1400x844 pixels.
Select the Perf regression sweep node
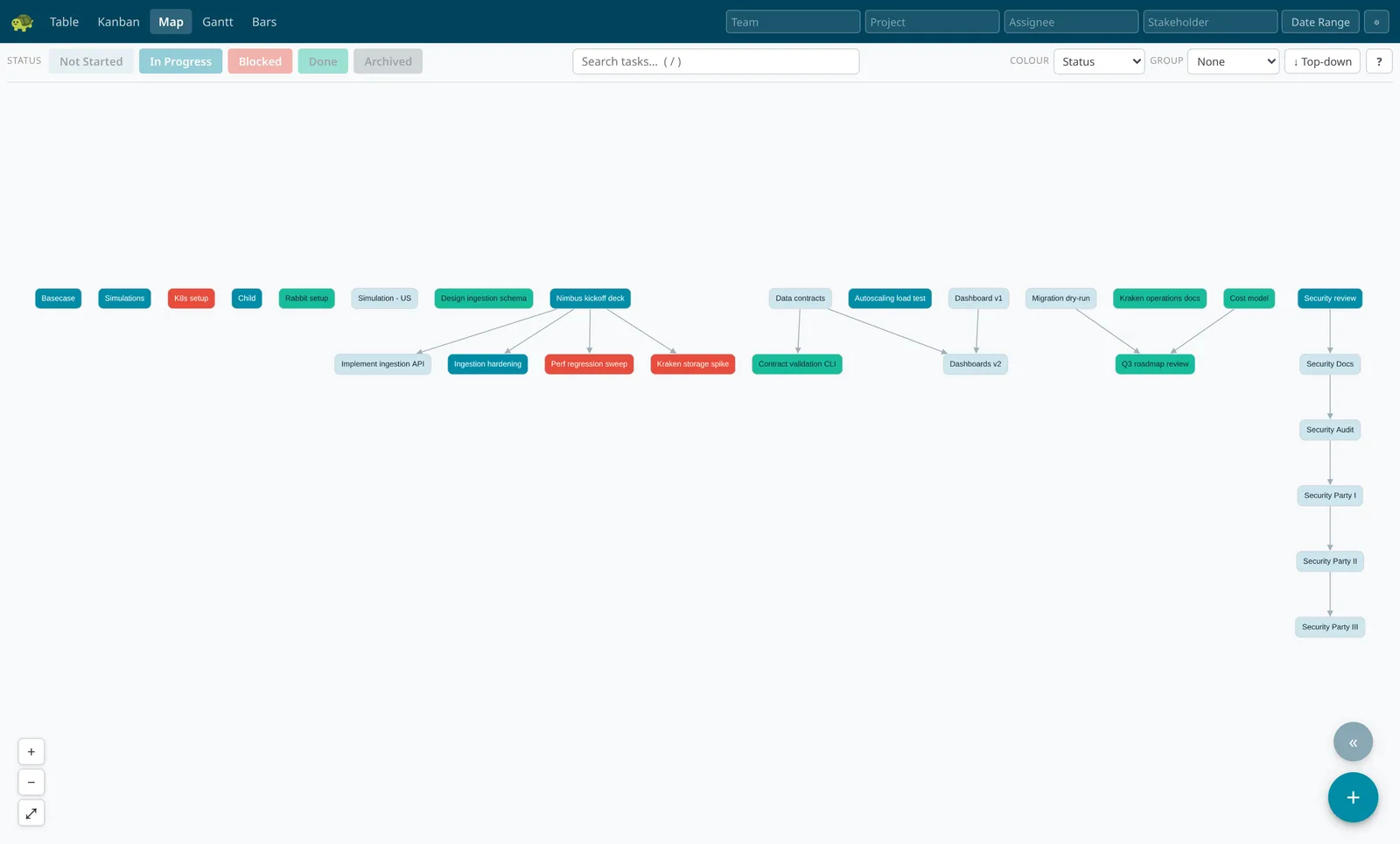pos(589,364)
